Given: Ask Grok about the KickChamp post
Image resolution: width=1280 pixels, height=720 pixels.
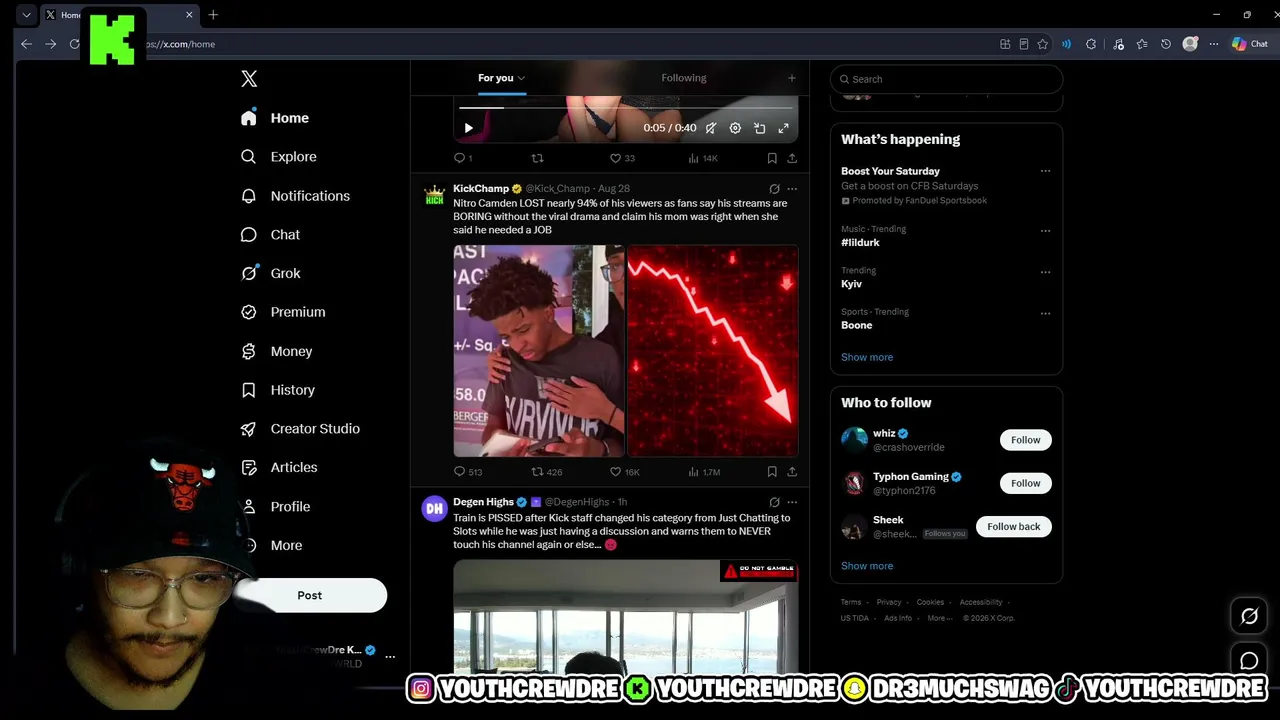Looking at the screenshot, I should [x=774, y=188].
